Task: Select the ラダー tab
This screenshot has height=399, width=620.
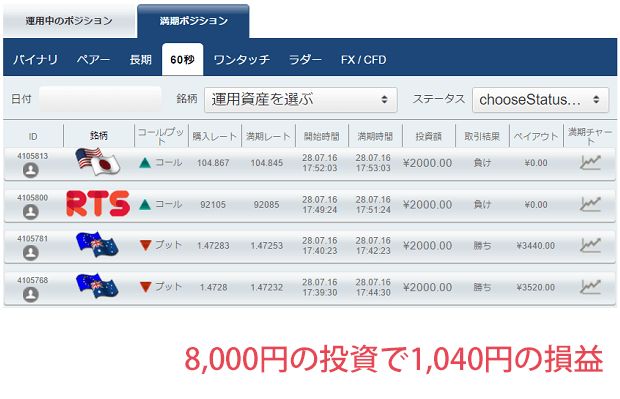Action: coord(305,60)
